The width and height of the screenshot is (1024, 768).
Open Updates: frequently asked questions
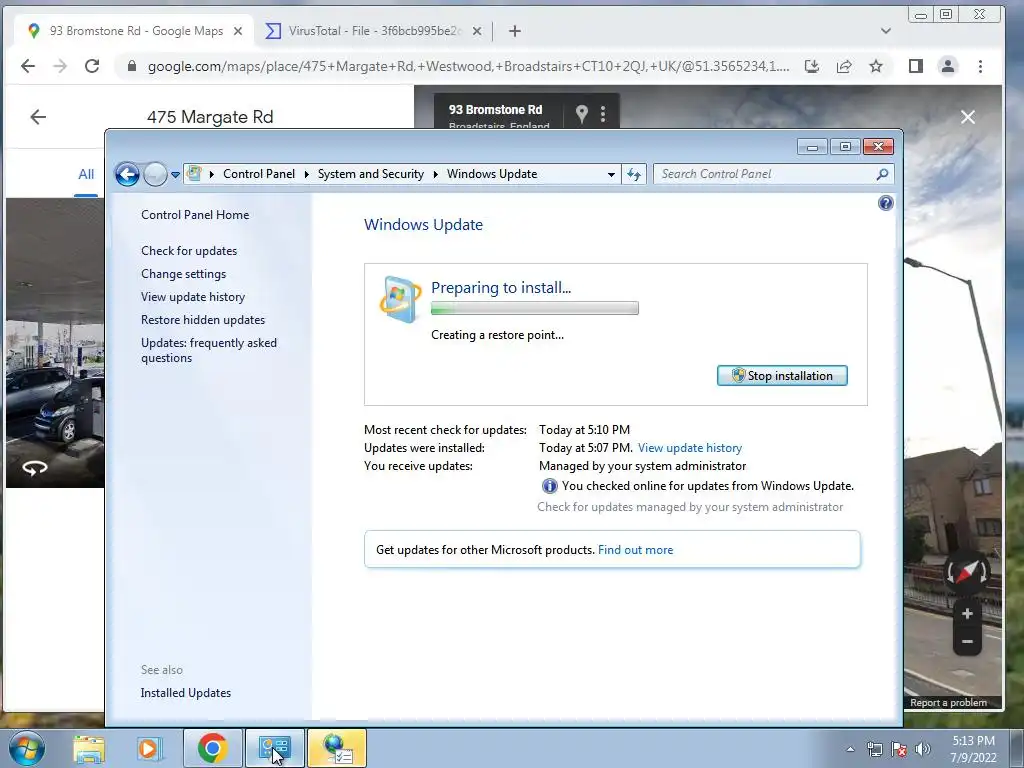point(208,350)
